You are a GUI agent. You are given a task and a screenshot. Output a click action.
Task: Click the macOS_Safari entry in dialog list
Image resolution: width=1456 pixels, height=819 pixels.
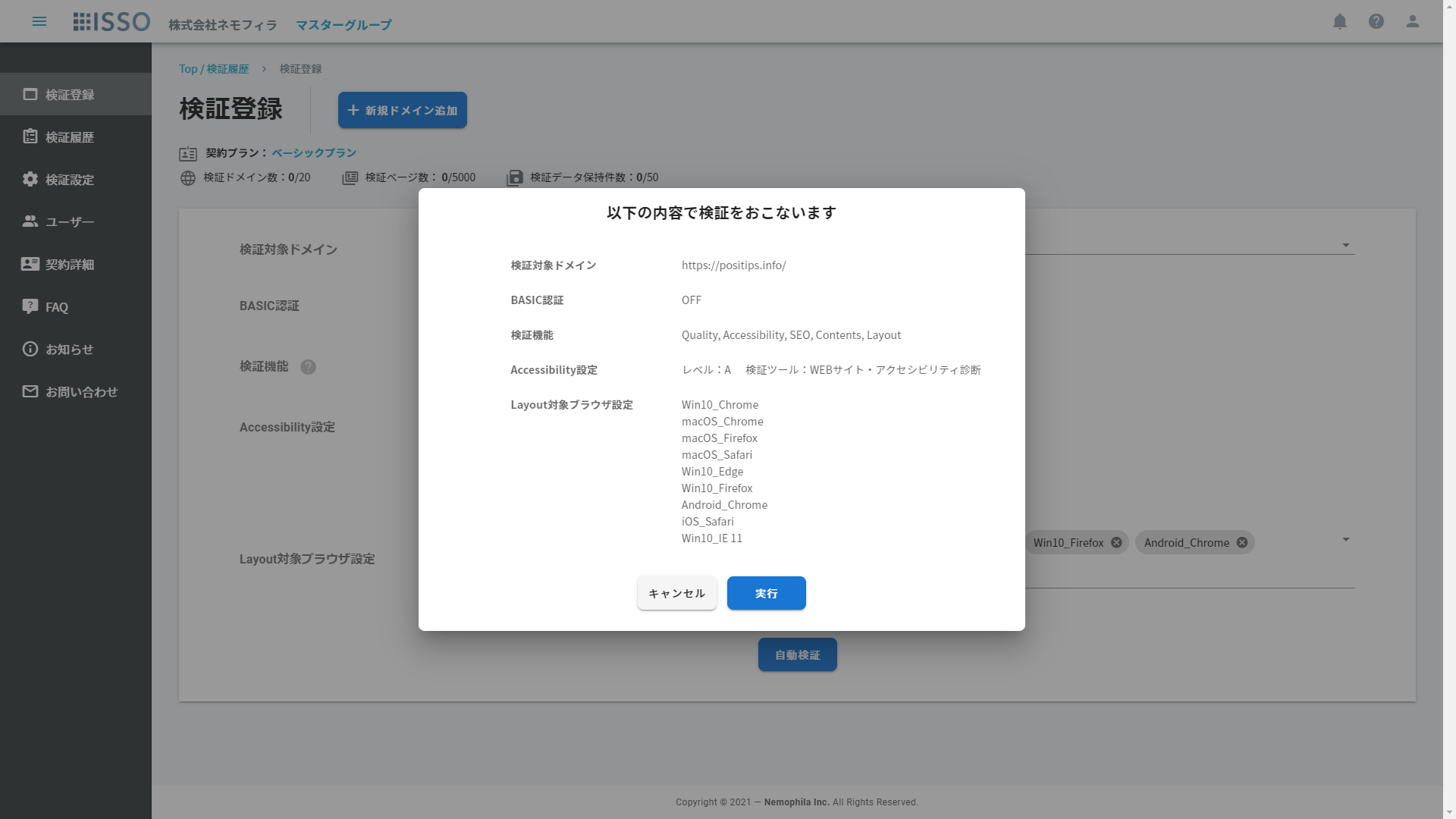717,454
